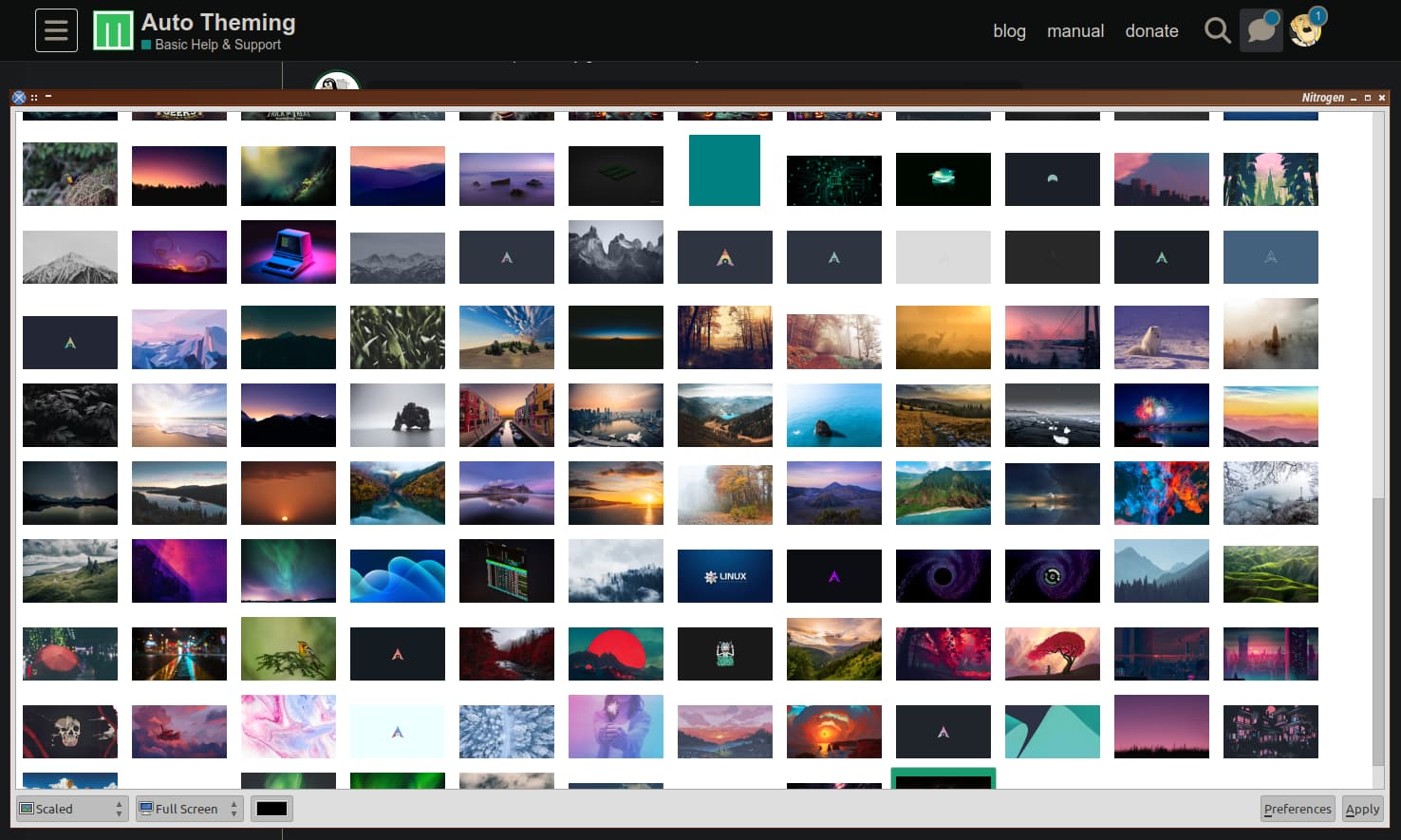Open the blog link
The height and width of the screenshot is (840, 1401).
(1009, 31)
